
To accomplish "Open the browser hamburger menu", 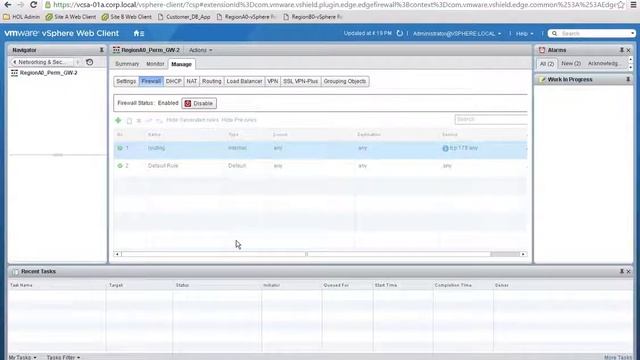I will [633, 5].
